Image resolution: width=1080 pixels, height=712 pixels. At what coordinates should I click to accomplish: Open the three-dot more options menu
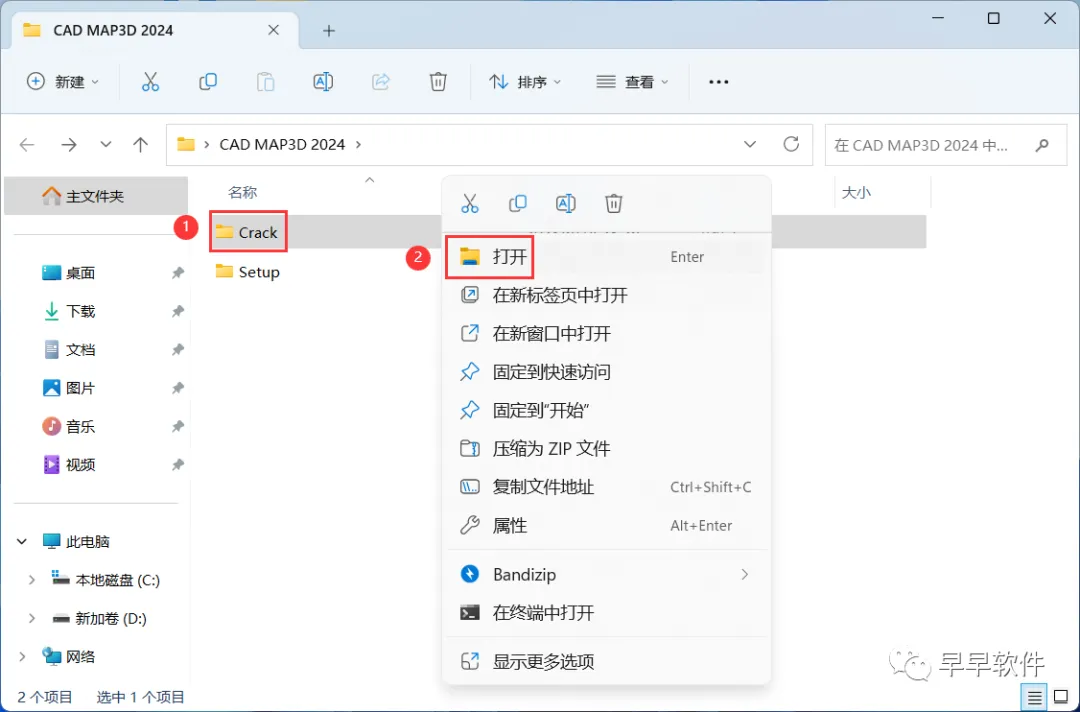coord(718,82)
